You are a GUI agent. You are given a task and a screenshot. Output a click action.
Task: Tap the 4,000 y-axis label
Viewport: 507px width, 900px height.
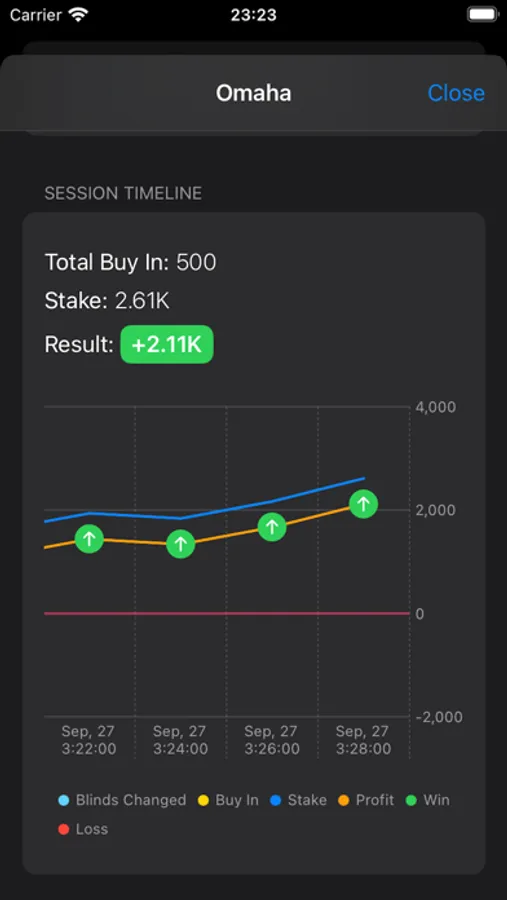[x=435, y=407]
